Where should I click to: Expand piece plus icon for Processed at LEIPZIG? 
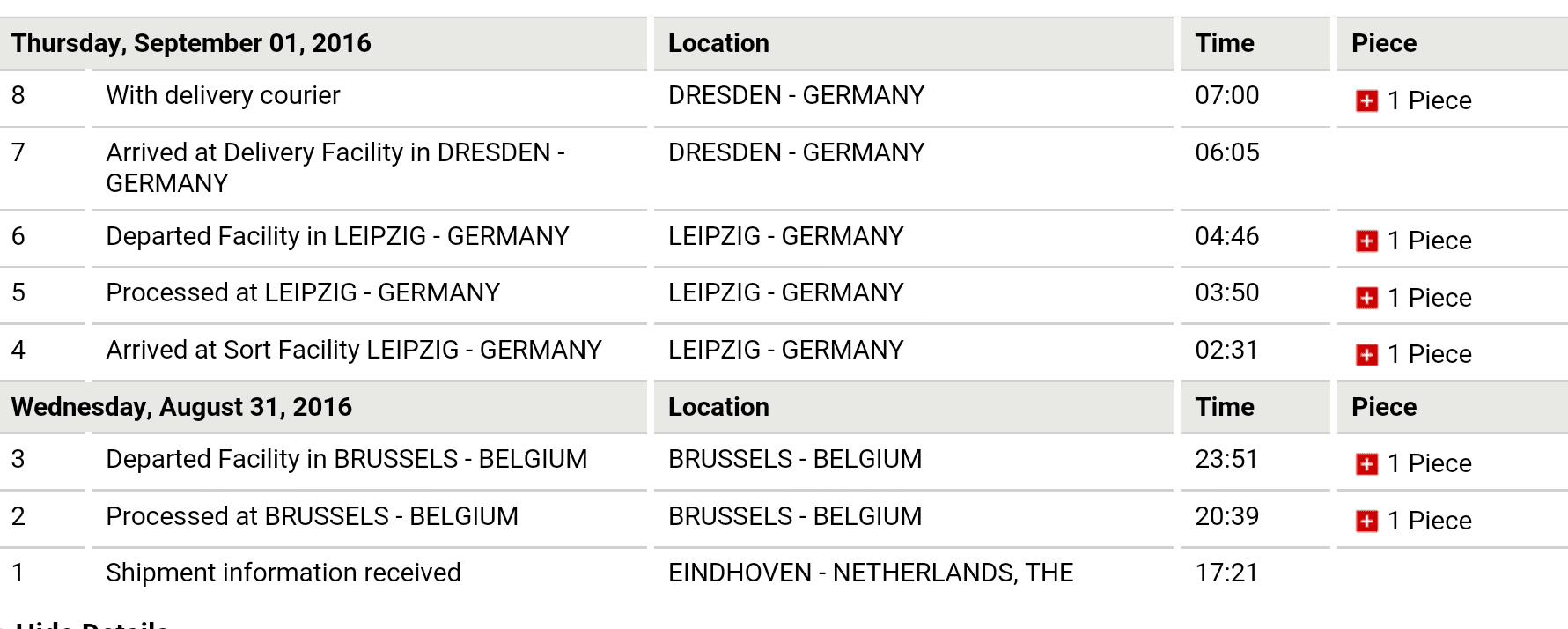[x=1366, y=299]
